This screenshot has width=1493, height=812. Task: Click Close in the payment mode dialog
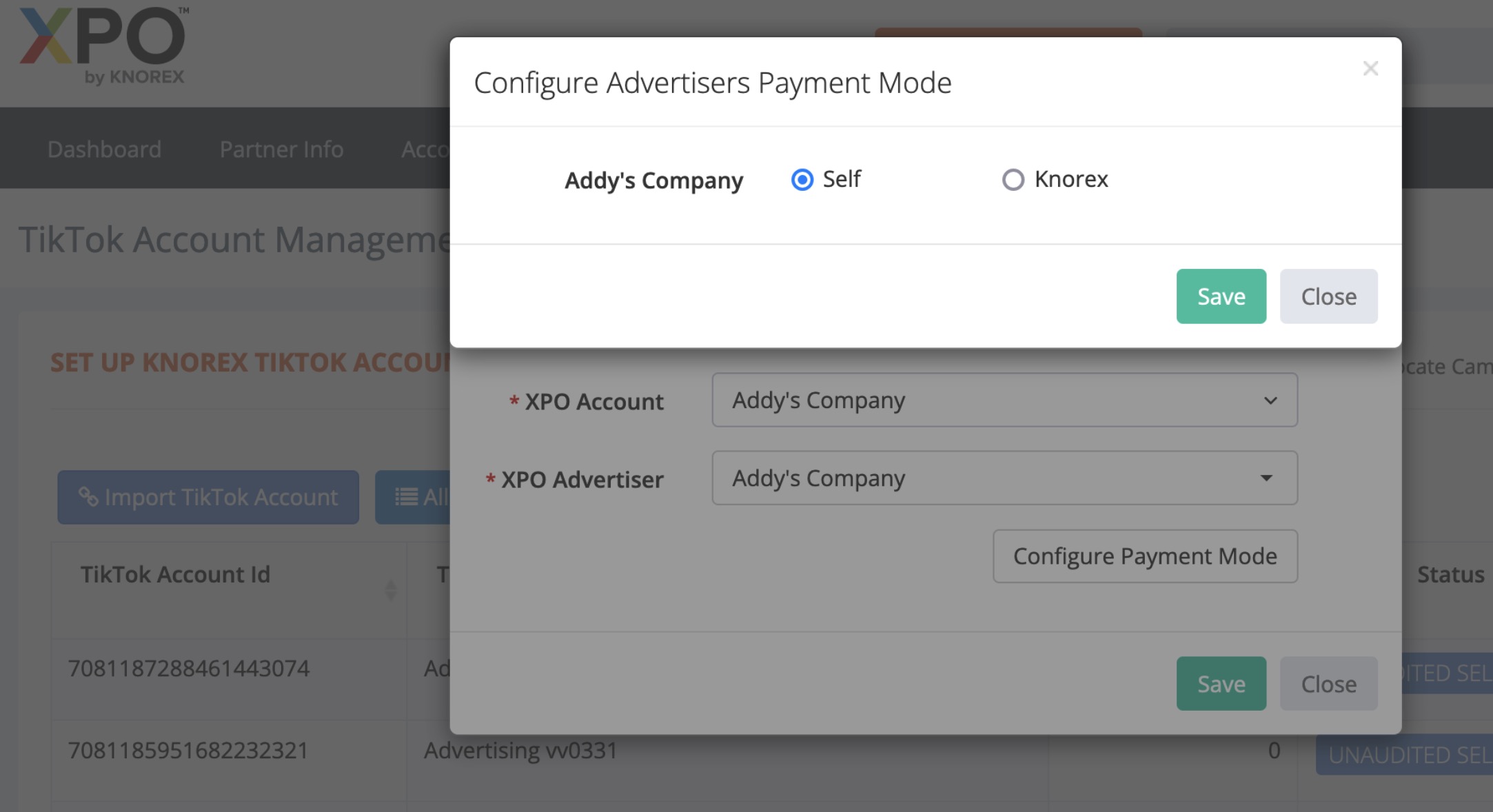(x=1328, y=296)
